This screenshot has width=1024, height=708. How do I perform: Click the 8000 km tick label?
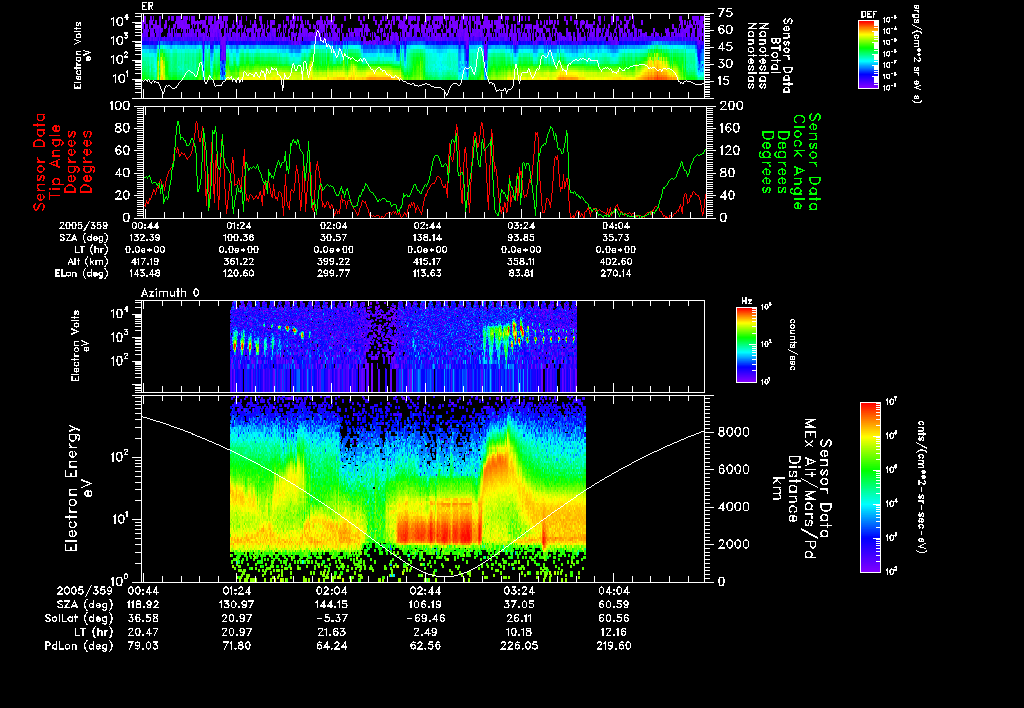tap(733, 432)
